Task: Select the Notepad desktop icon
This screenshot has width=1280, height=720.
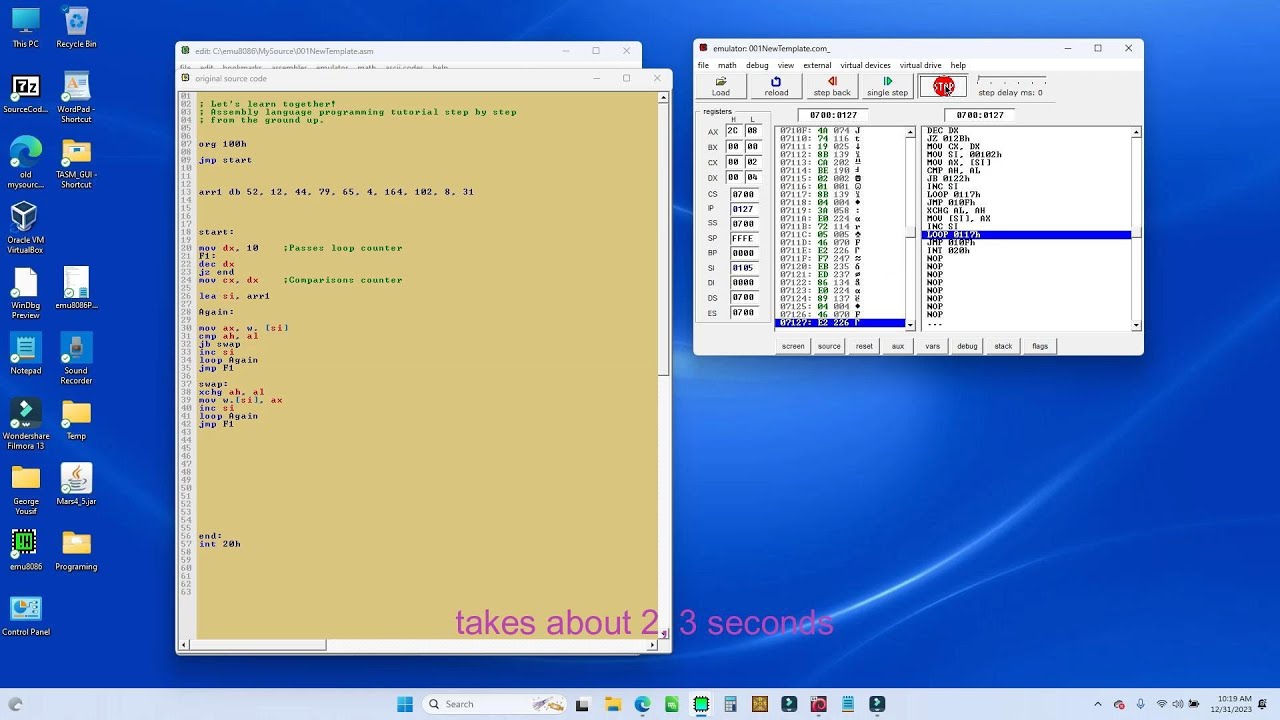Action: [25, 355]
